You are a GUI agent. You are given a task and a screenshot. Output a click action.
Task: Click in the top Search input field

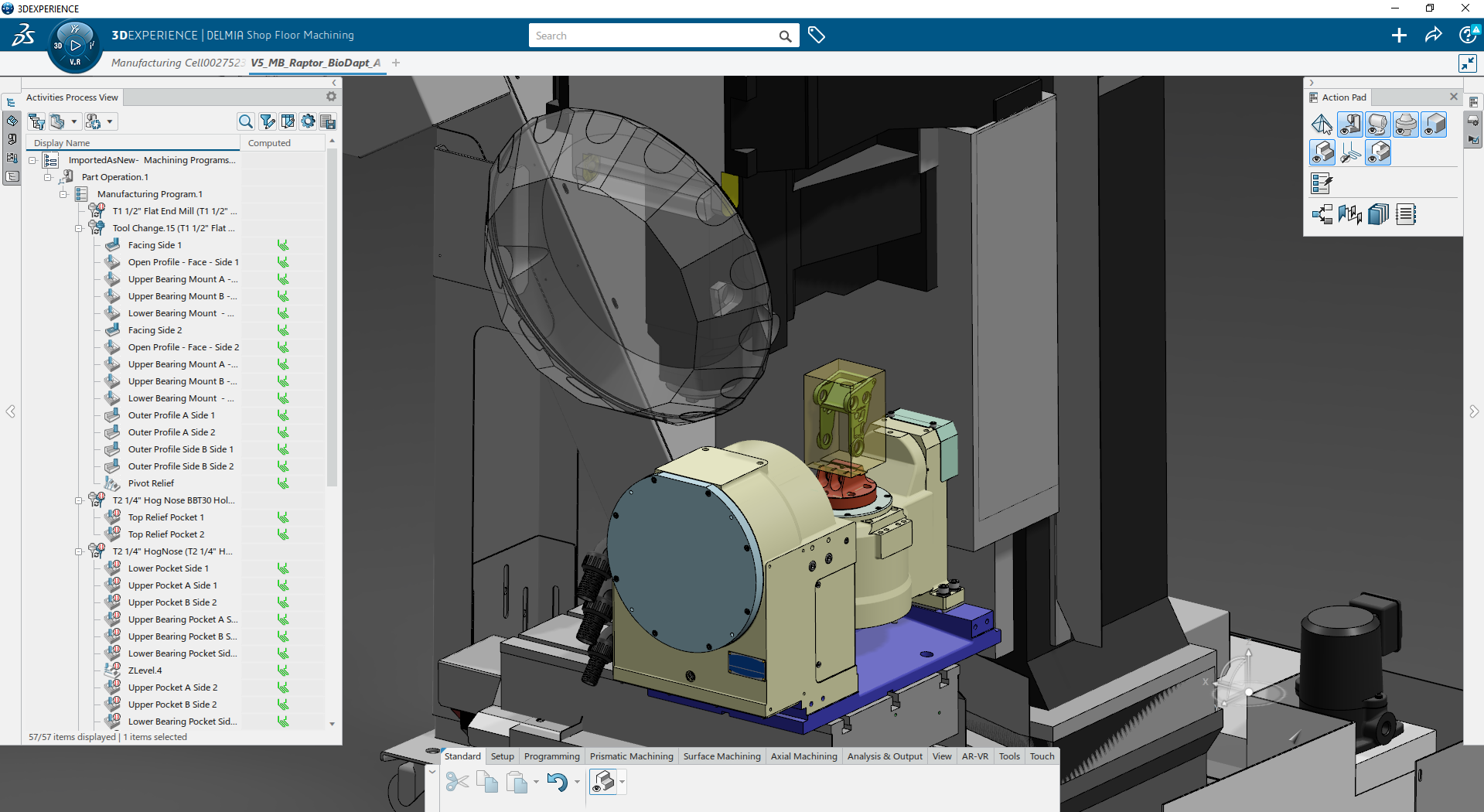(x=653, y=36)
